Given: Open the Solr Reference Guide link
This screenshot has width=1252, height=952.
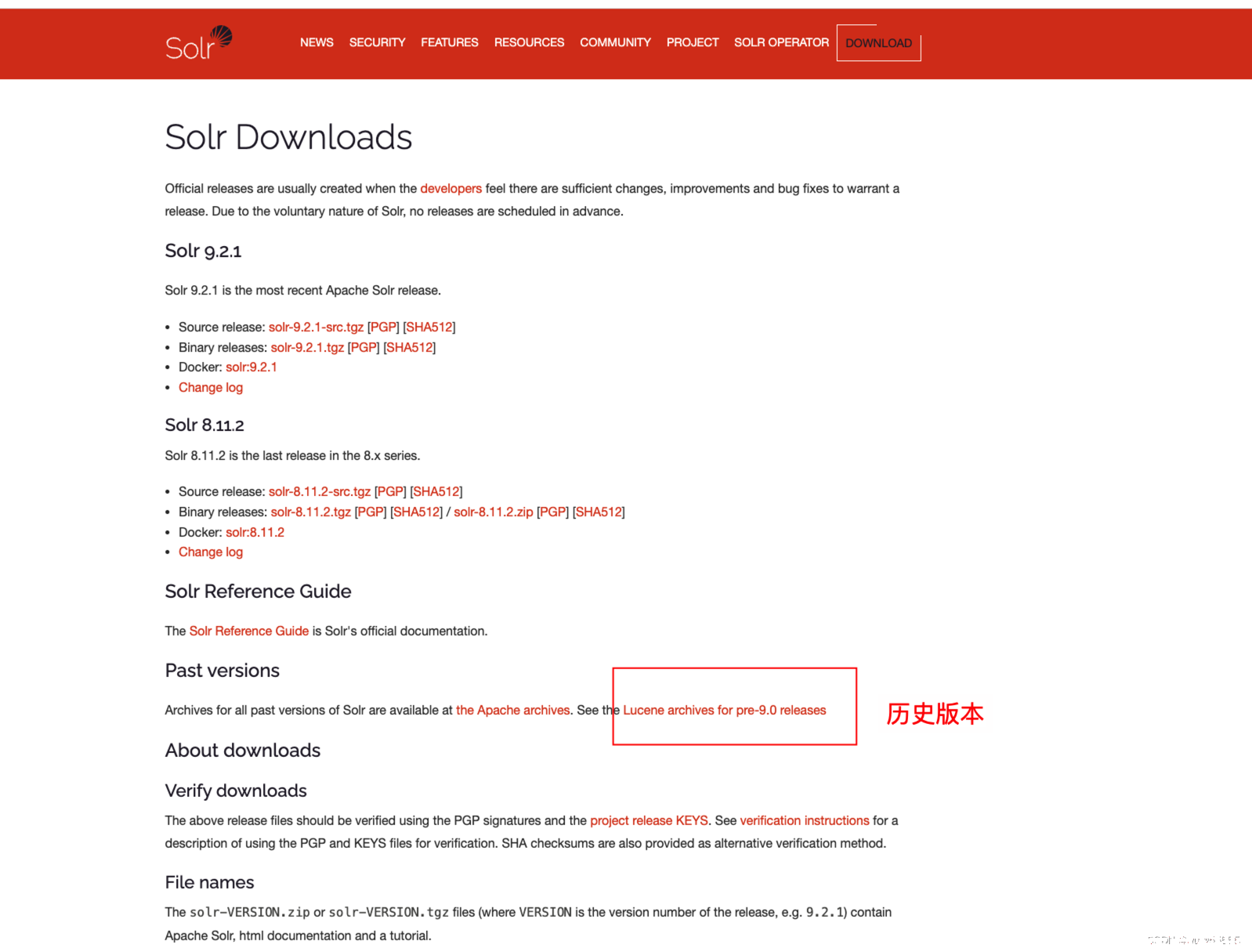Looking at the screenshot, I should click(x=249, y=631).
